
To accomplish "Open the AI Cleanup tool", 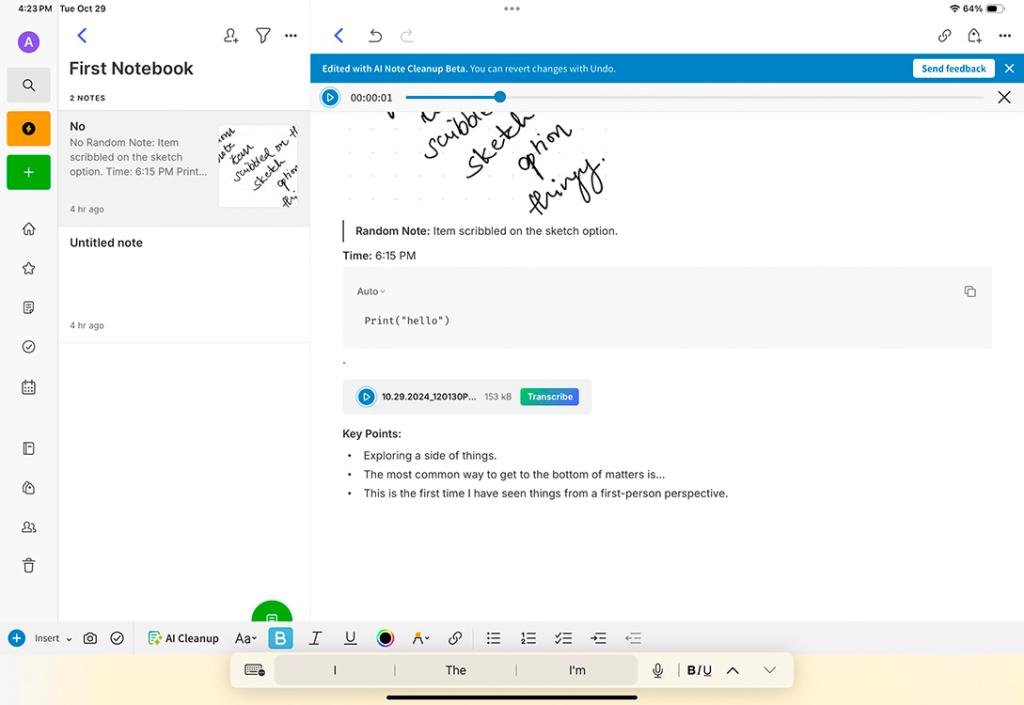I will [x=183, y=638].
